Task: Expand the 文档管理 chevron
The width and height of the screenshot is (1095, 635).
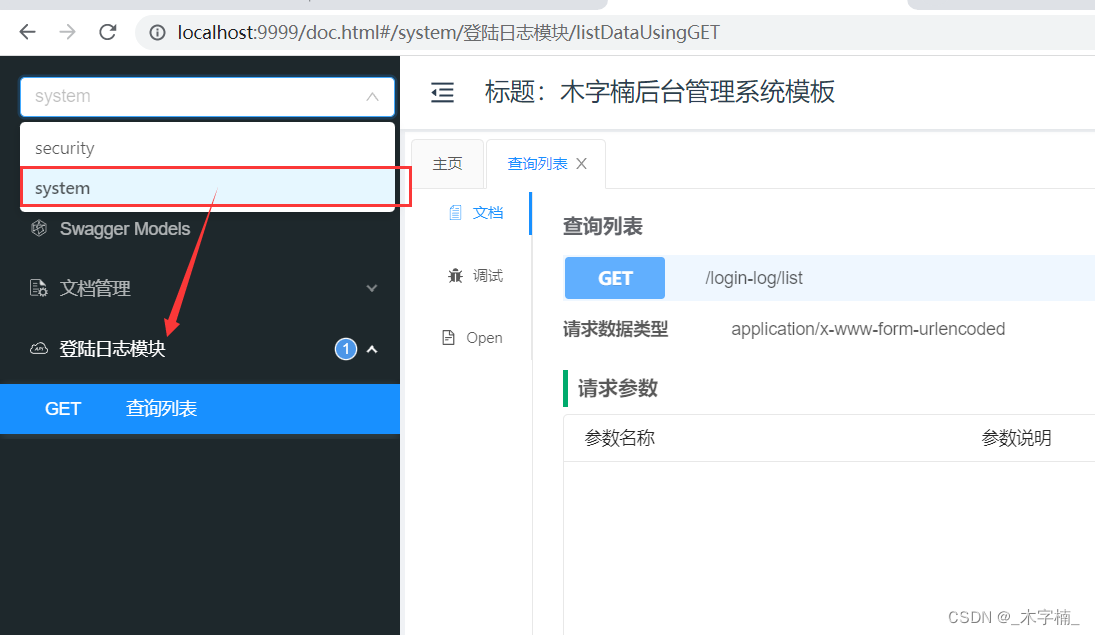Action: (x=372, y=288)
